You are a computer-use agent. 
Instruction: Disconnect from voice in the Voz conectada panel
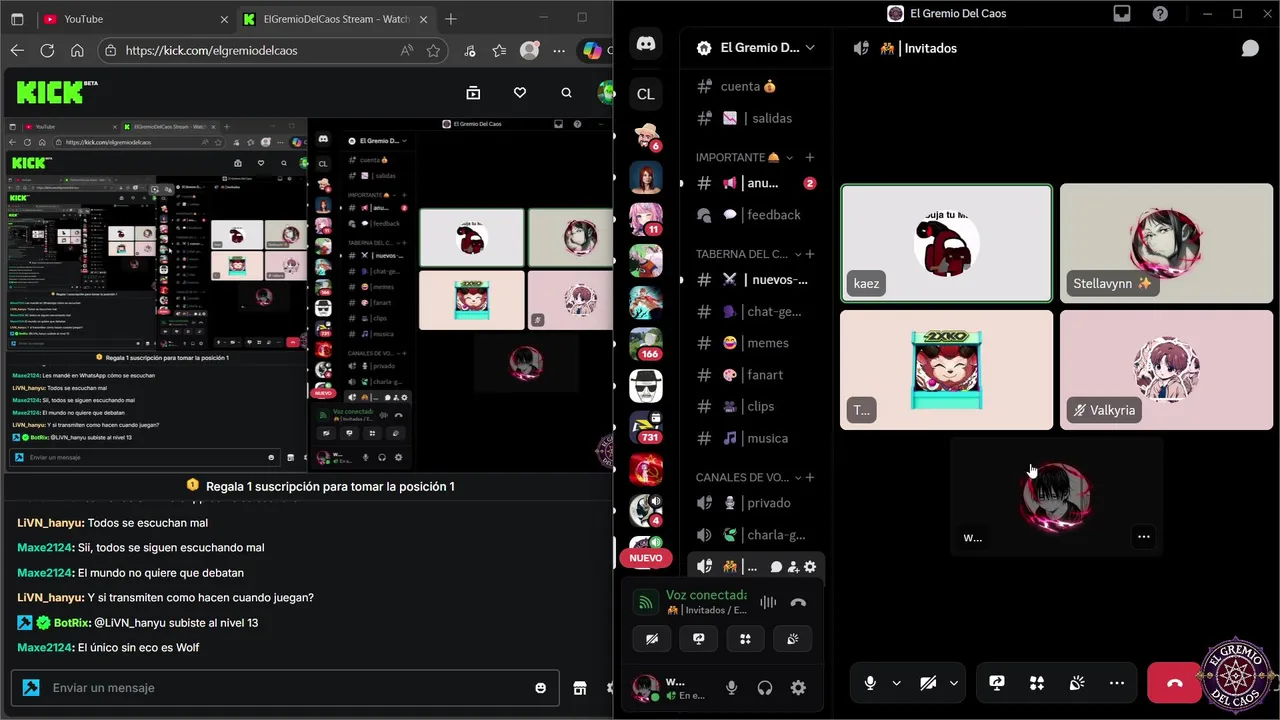click(x=798, y=602)
